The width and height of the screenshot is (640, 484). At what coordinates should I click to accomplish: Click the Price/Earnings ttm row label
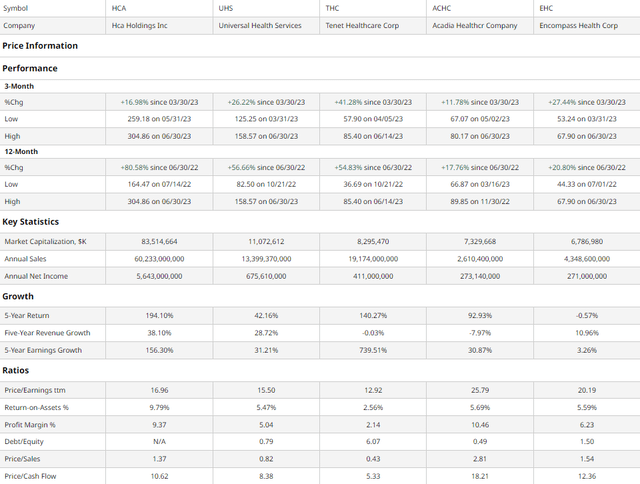point(35,390)
